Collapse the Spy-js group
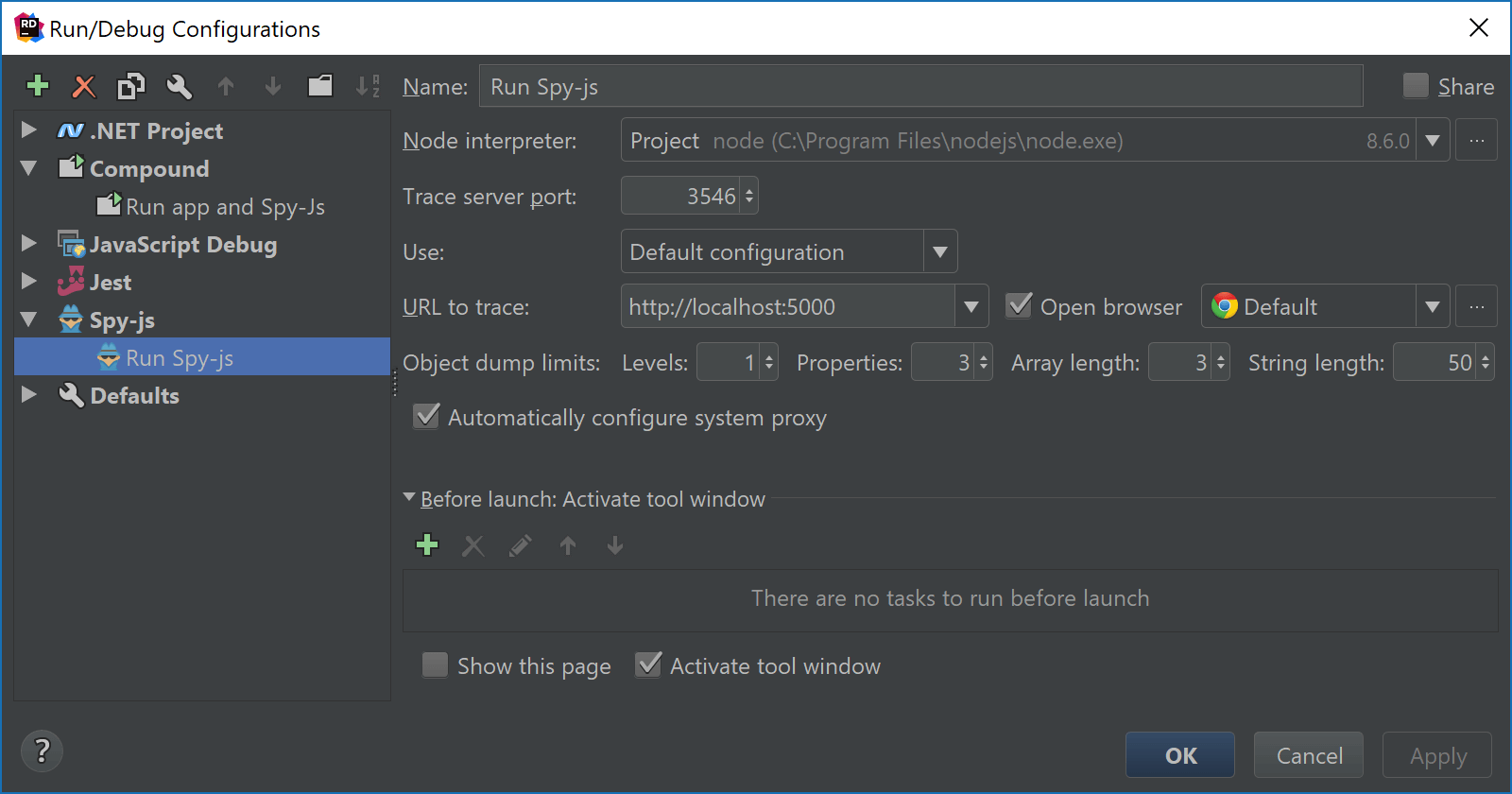 click(x=29, y=319)
